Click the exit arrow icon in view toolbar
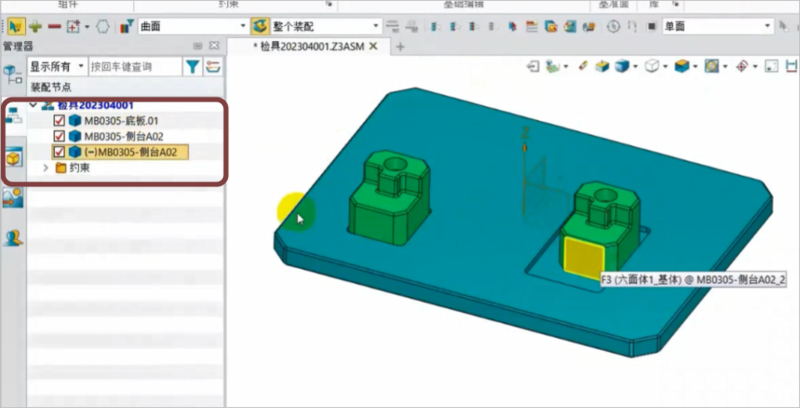Viewport: 800px width, 408px height. pos(534,67)
